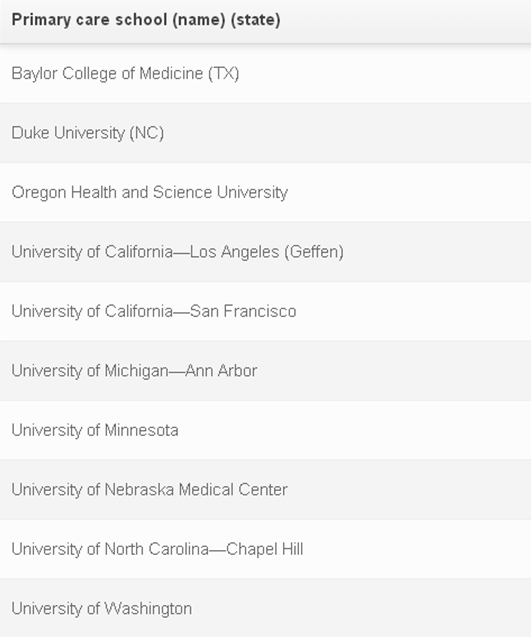
Task: Select the Duke University (NC) row
Action: (265, 133)
